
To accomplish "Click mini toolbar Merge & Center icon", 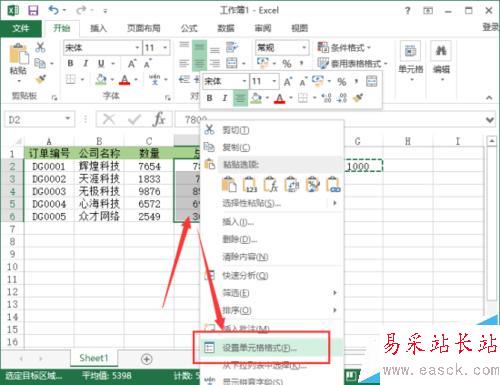I will 371,81.
